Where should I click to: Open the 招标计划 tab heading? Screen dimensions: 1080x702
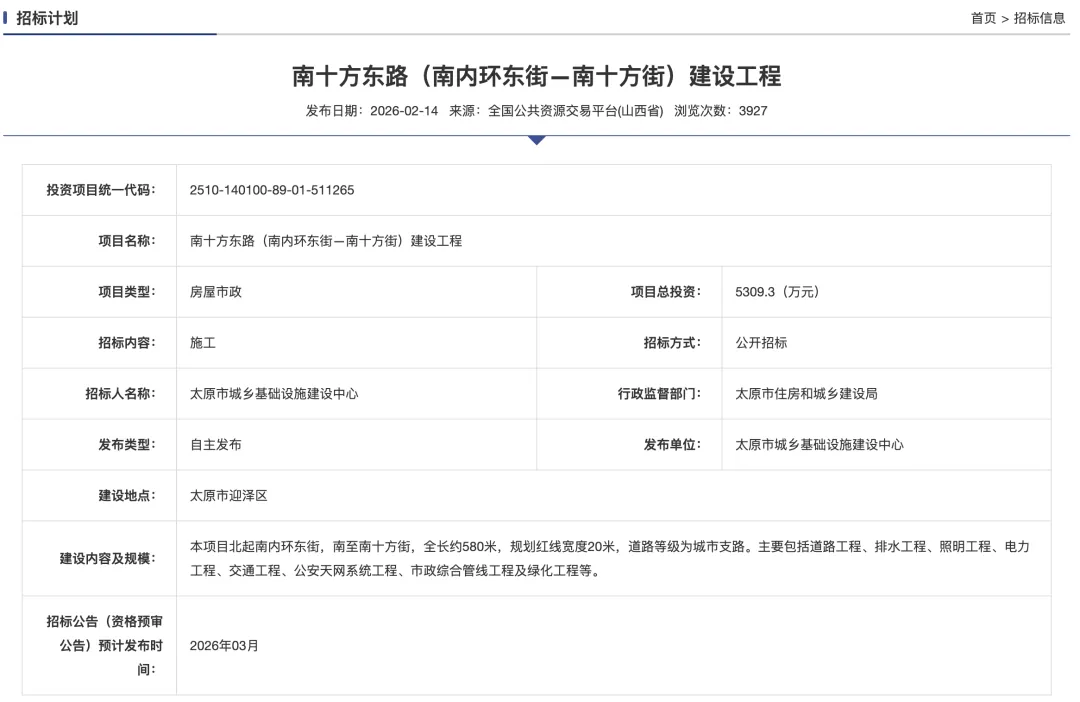pyautogui.click(x=47, y=18)
